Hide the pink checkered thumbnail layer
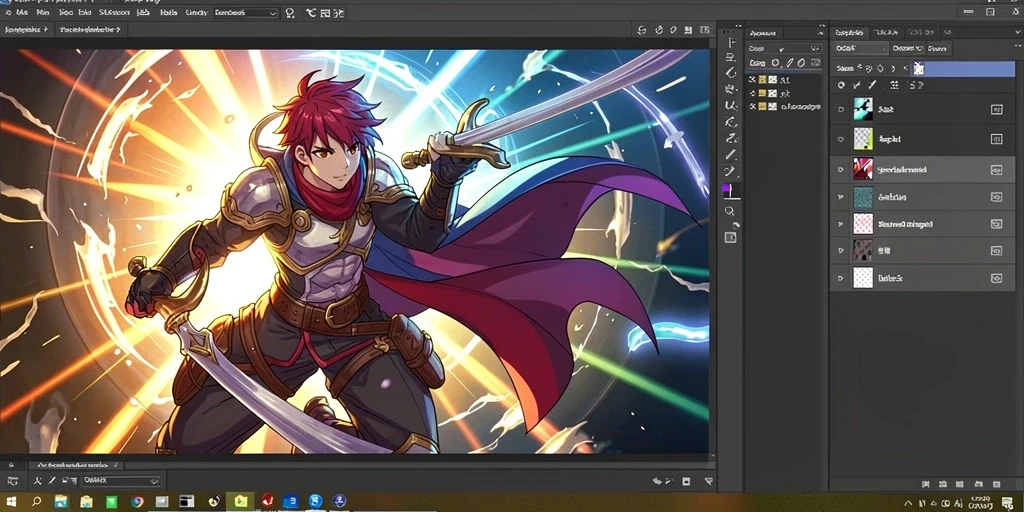1024x512 pixels. click(x=840, y=224)
